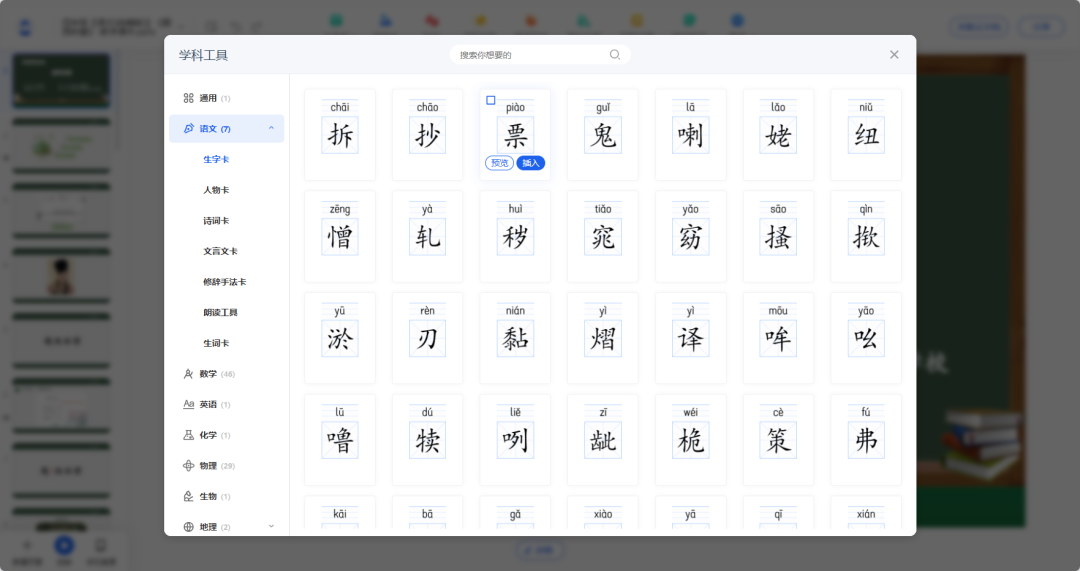Close the 学科工具 dialog
Image resolution: width=1080 pixels, height=571 pixels.
pos(894,54)
